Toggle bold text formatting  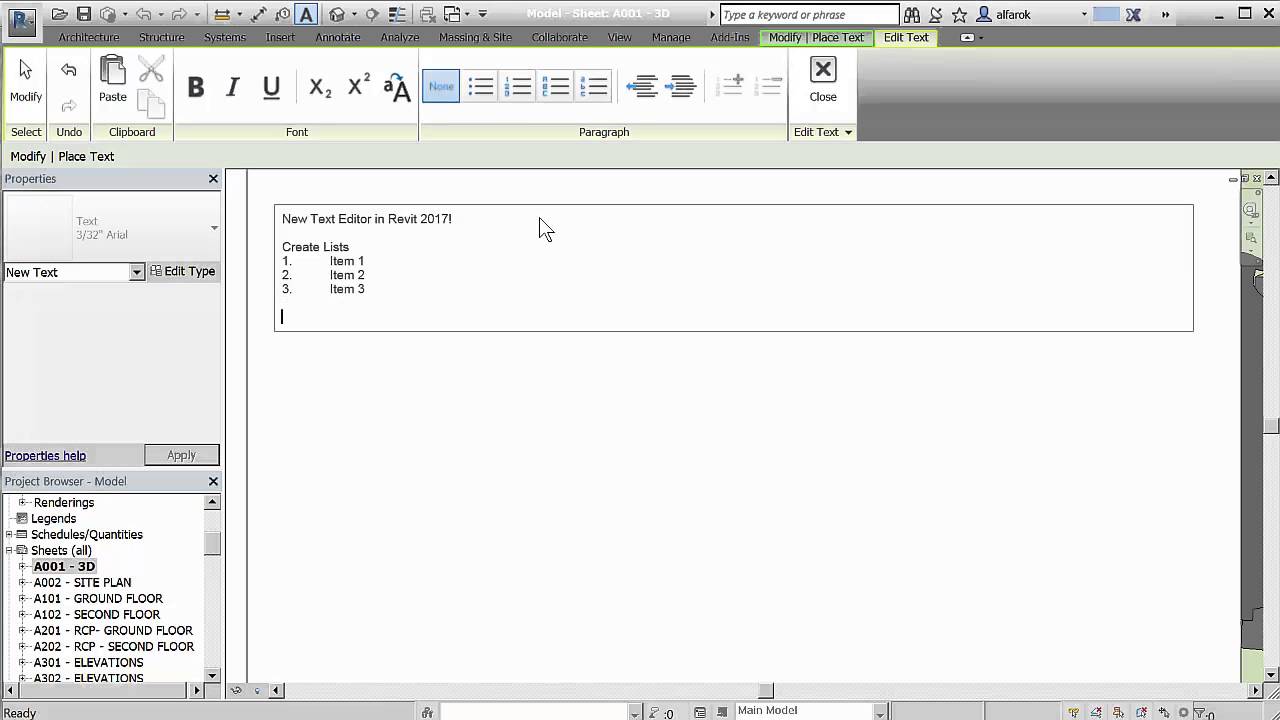click(x=196, y=87)
